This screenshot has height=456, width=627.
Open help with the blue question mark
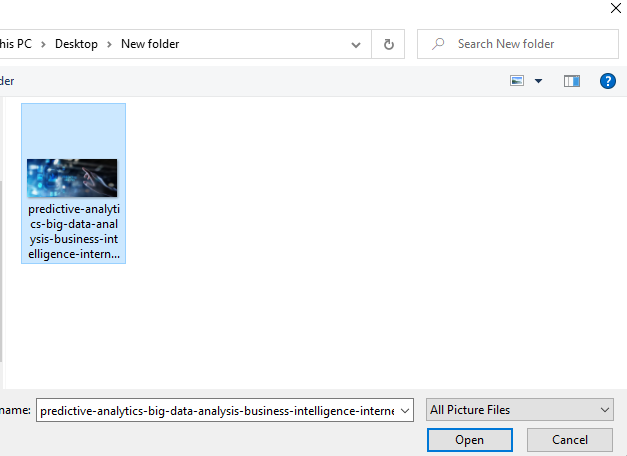coord(607,81)
